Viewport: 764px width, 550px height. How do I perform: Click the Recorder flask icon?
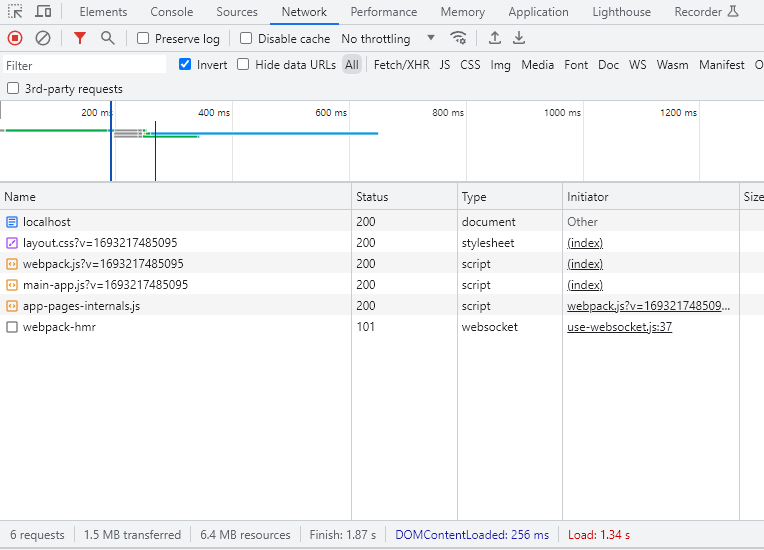(x=733, y=12)
